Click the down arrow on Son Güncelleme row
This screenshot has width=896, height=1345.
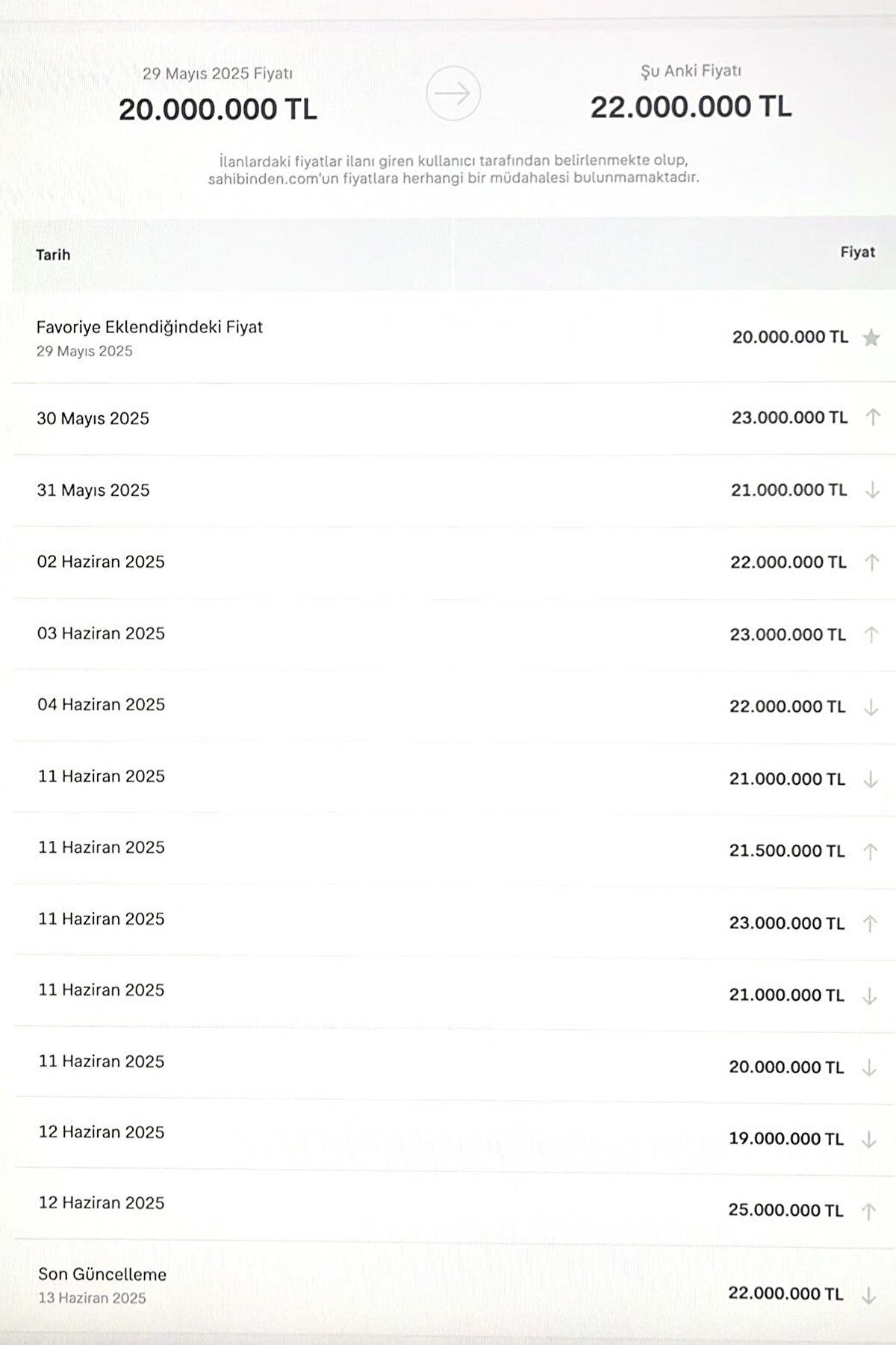[868, 1296]
